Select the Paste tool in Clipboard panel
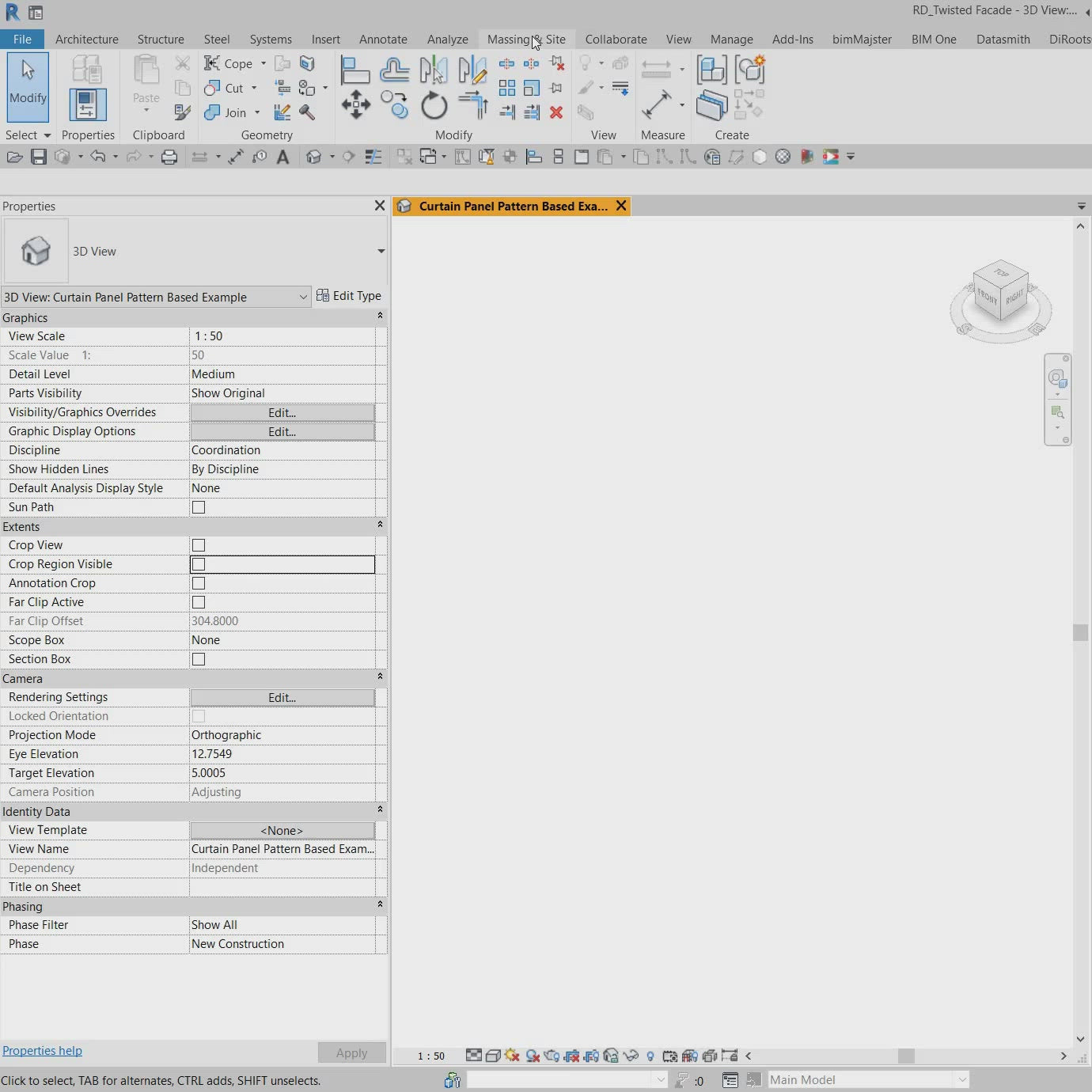Image resolution: width=1092 pixels, height=1092 pixels. tap(146, 77)
